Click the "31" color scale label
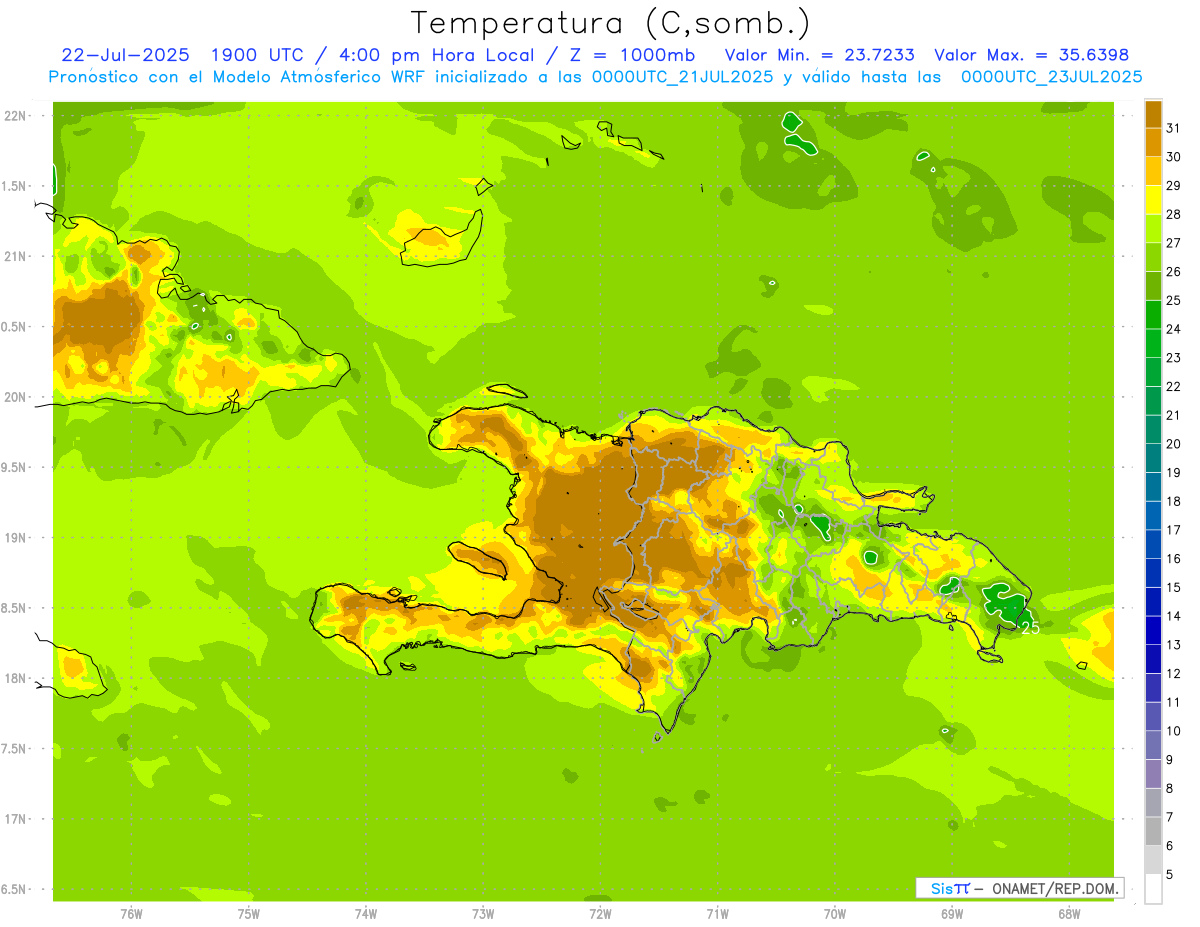 point(1174,128)
